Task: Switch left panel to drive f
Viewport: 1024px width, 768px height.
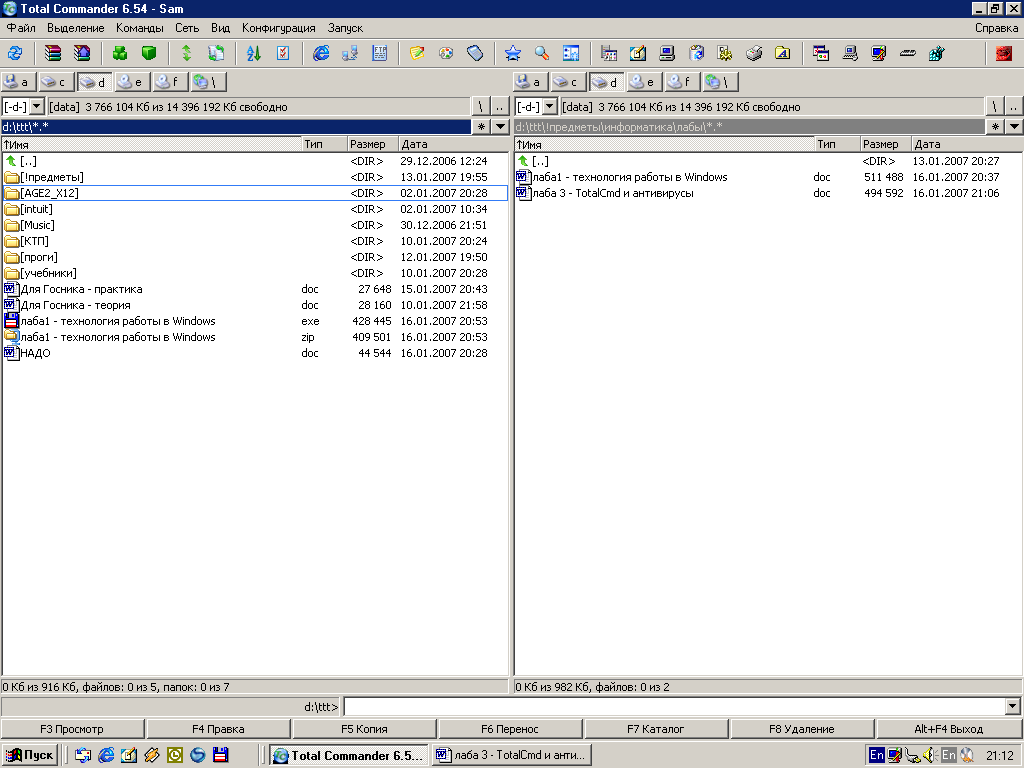Action: (x=170, y=82)
